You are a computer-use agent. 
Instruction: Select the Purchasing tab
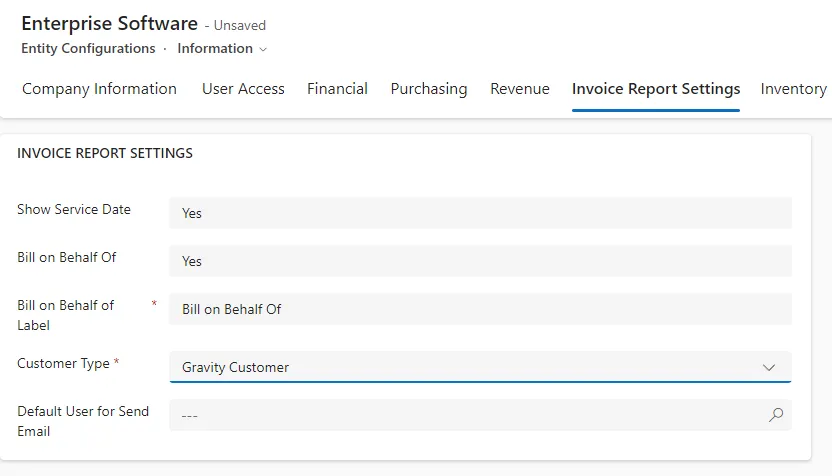click(x=429, y=89)
